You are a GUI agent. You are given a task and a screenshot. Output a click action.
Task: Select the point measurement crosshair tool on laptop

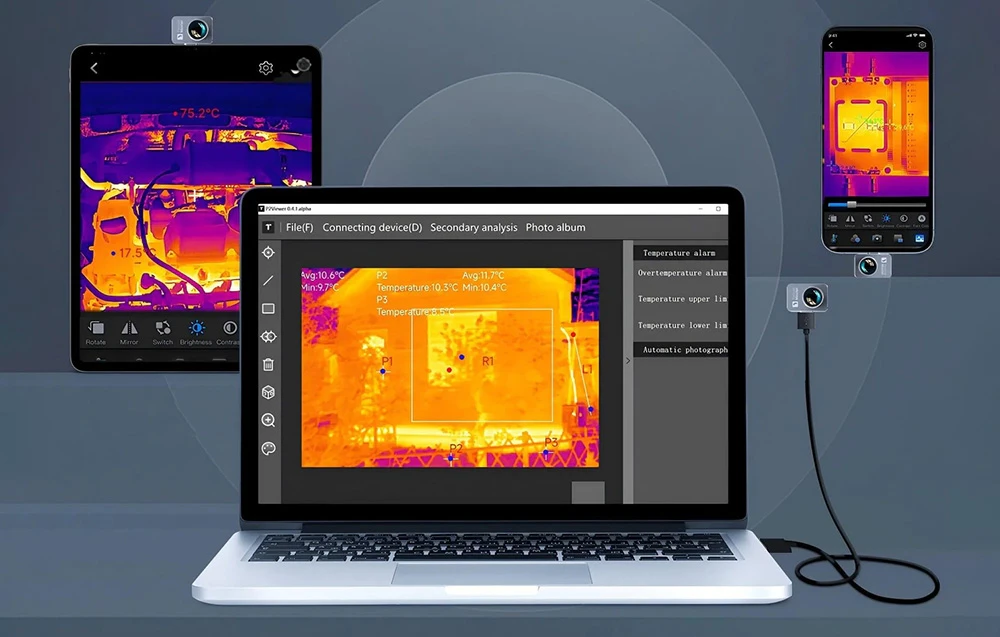pos(268,253)
